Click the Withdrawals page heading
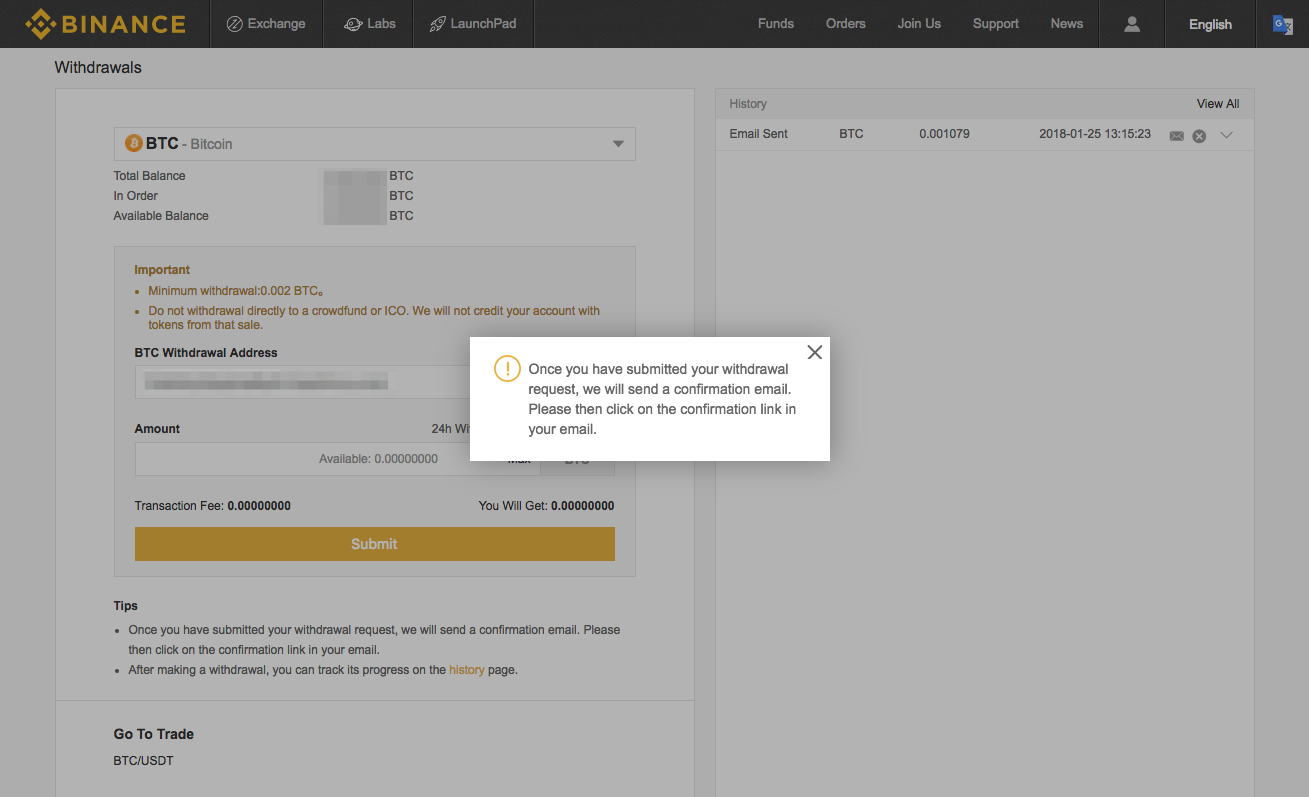Image resolution: width=1309 pixels, height=797 pixels. tap(98, 68)
